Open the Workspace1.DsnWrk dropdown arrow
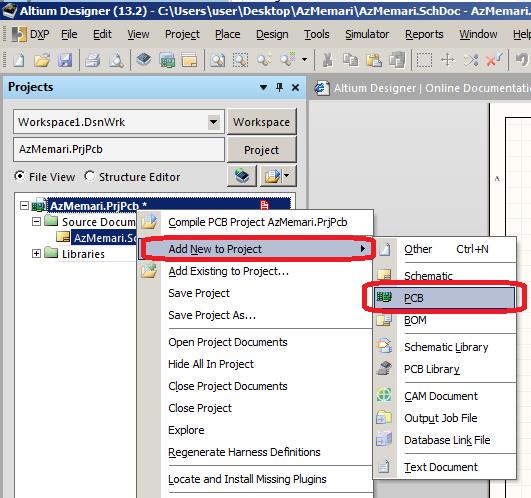 (214, 122)
